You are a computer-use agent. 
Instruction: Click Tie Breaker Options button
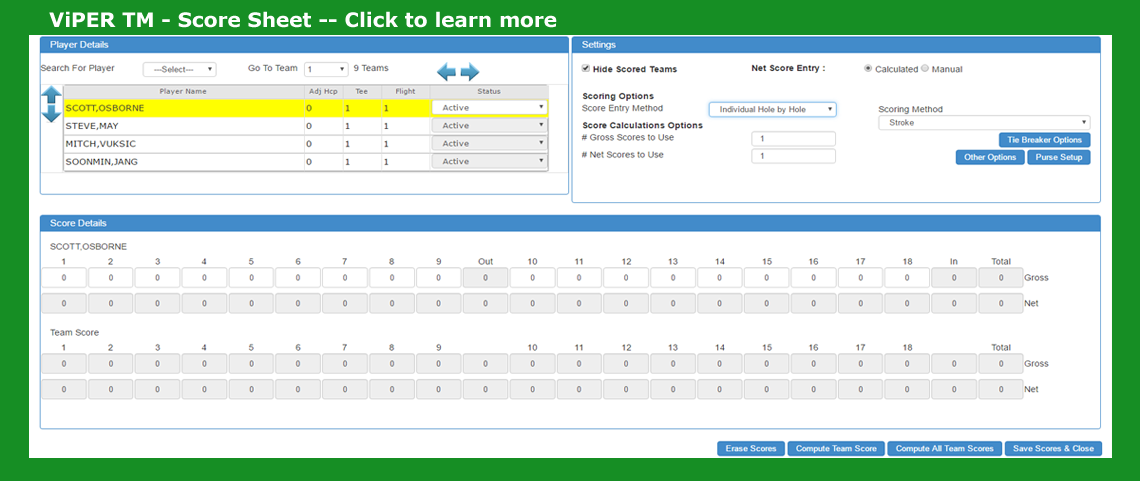point(1045,140)
